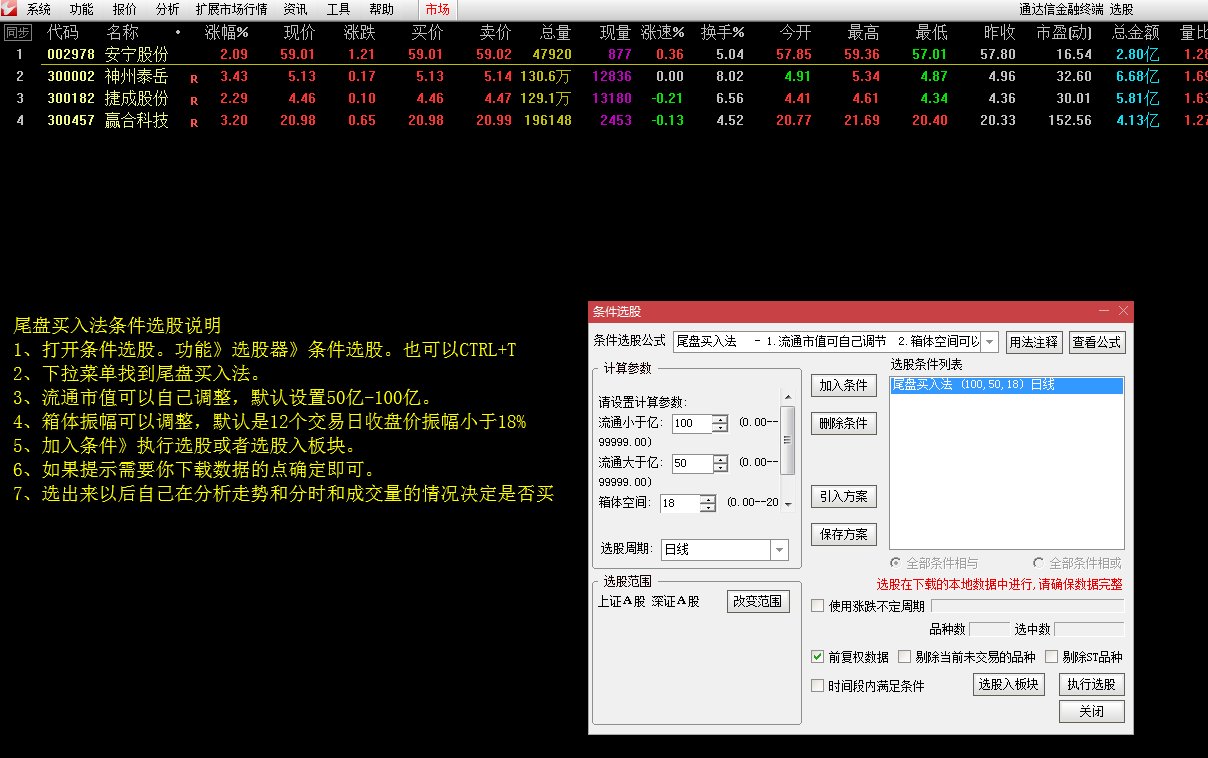Click down arrow of 箱体空间 spinner
Viewport: 1208px width, 758px height.
708,508
